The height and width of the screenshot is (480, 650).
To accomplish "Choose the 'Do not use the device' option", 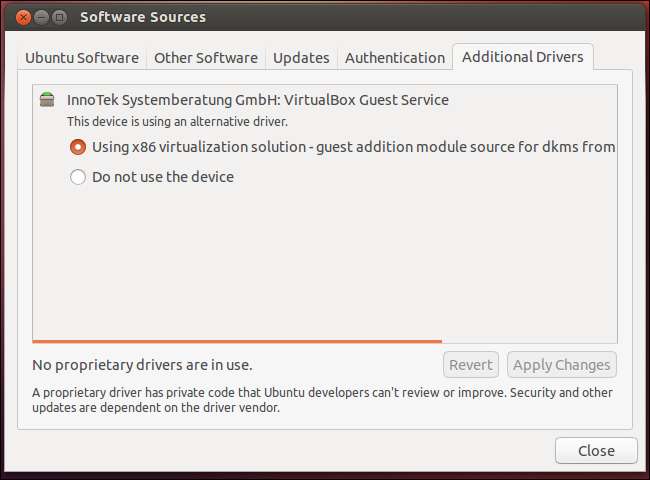I will tap(79, 177).
